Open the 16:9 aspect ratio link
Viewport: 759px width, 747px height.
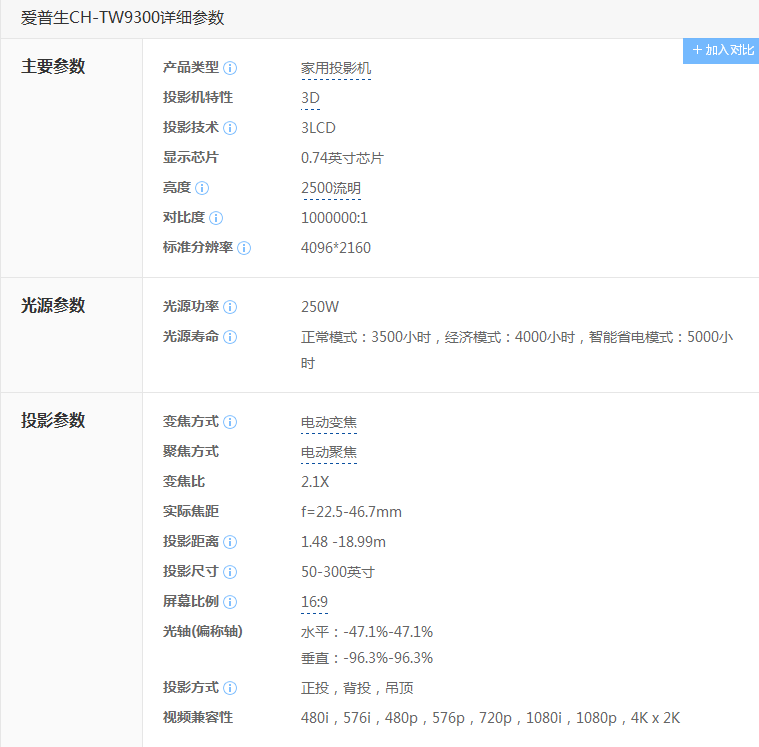(x=314, y=602)
